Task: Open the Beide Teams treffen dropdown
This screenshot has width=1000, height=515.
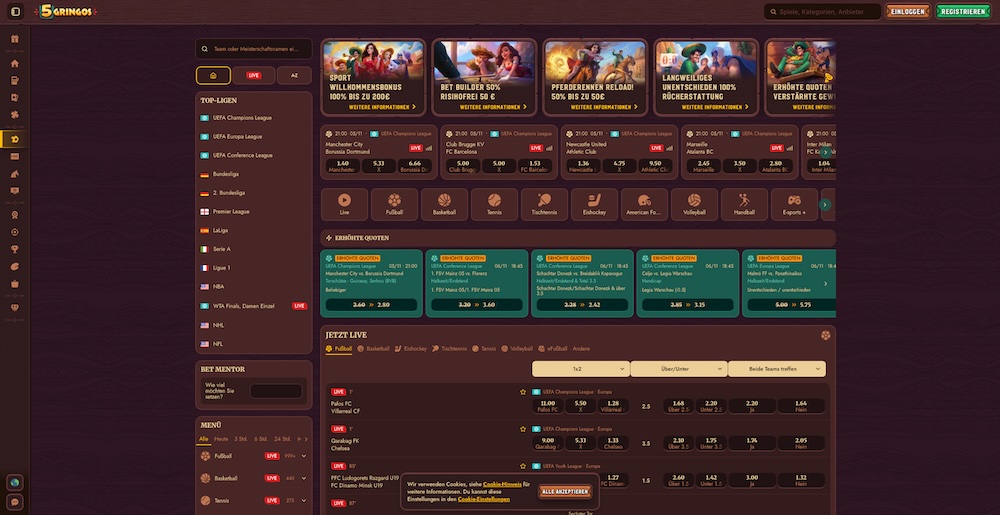Action: 776,369
